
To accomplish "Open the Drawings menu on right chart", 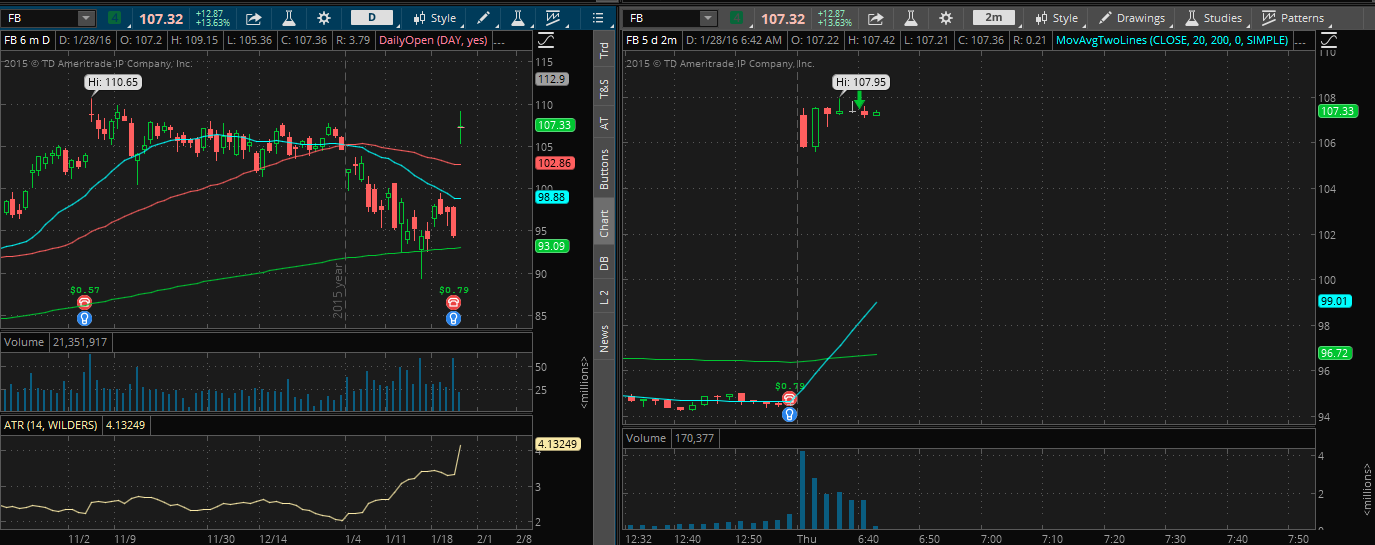I will click(1132, 18).
